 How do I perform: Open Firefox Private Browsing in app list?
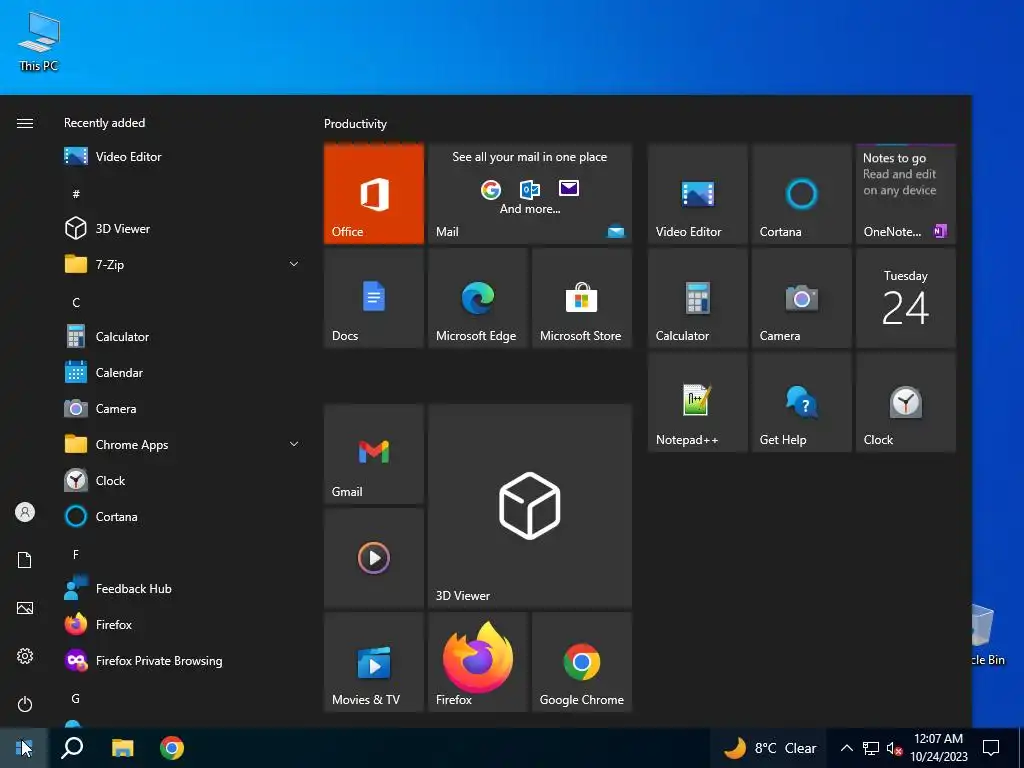point(183,661)
